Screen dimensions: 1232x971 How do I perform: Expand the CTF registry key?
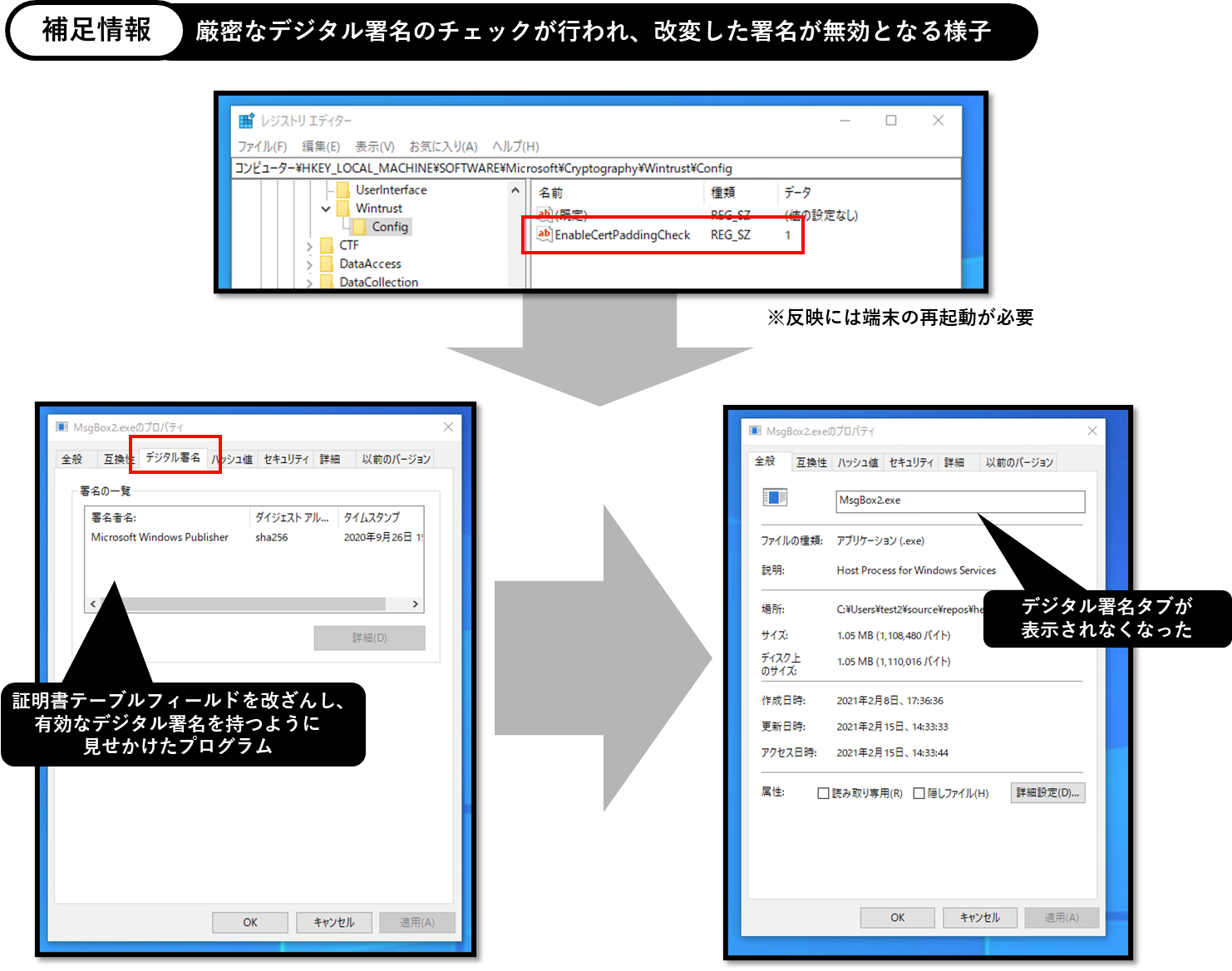(309, 246)
